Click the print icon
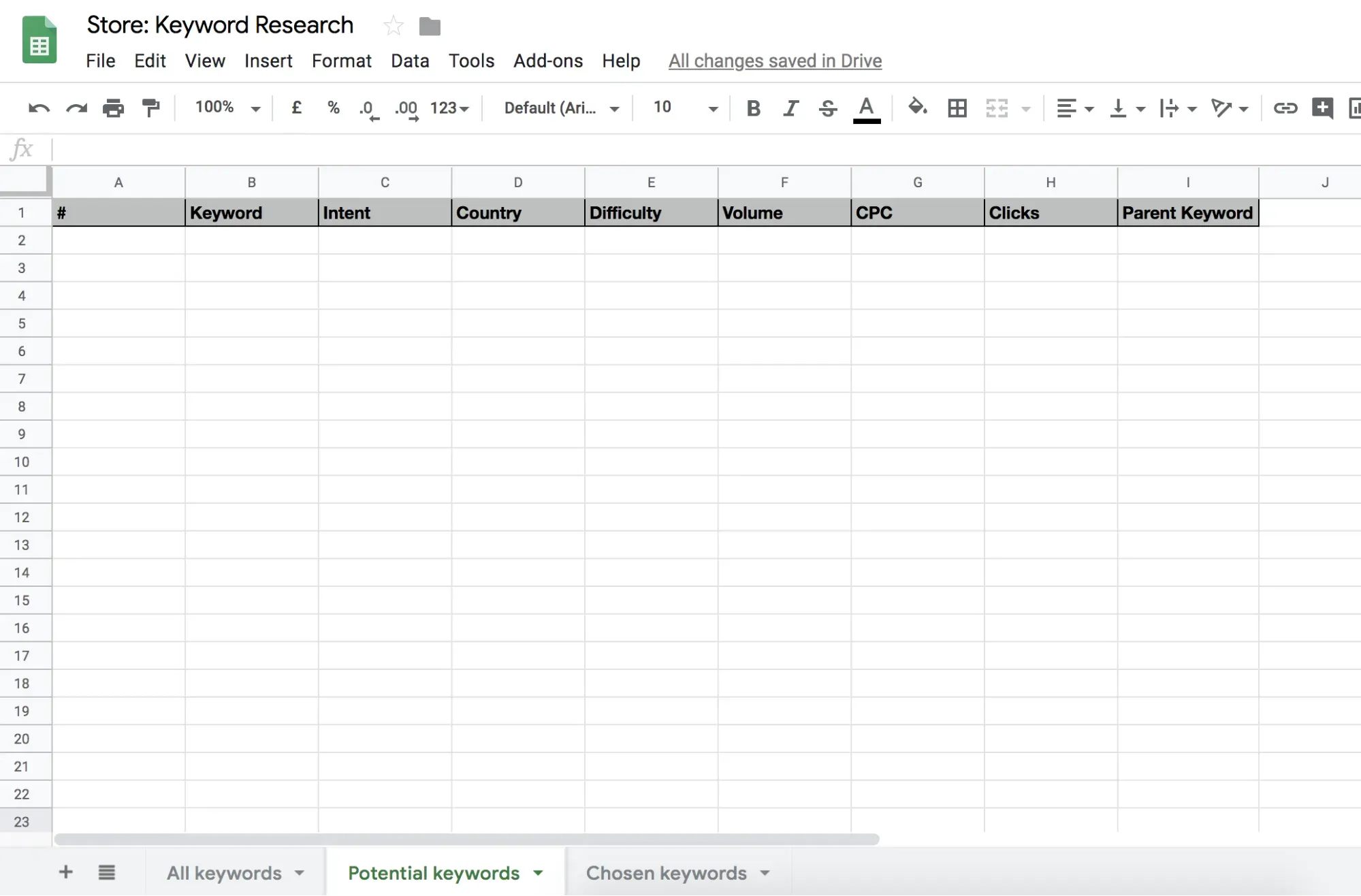The height and width of the screenshot is (896, 1361). pos(113,108)
